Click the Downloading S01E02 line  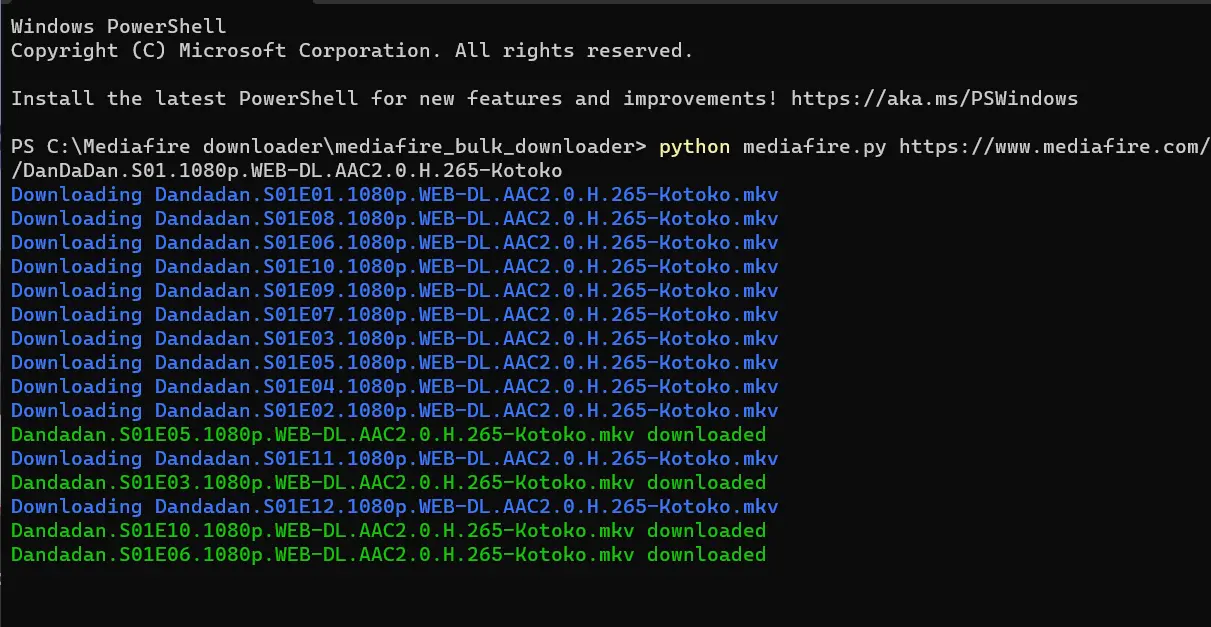(395, 411)
